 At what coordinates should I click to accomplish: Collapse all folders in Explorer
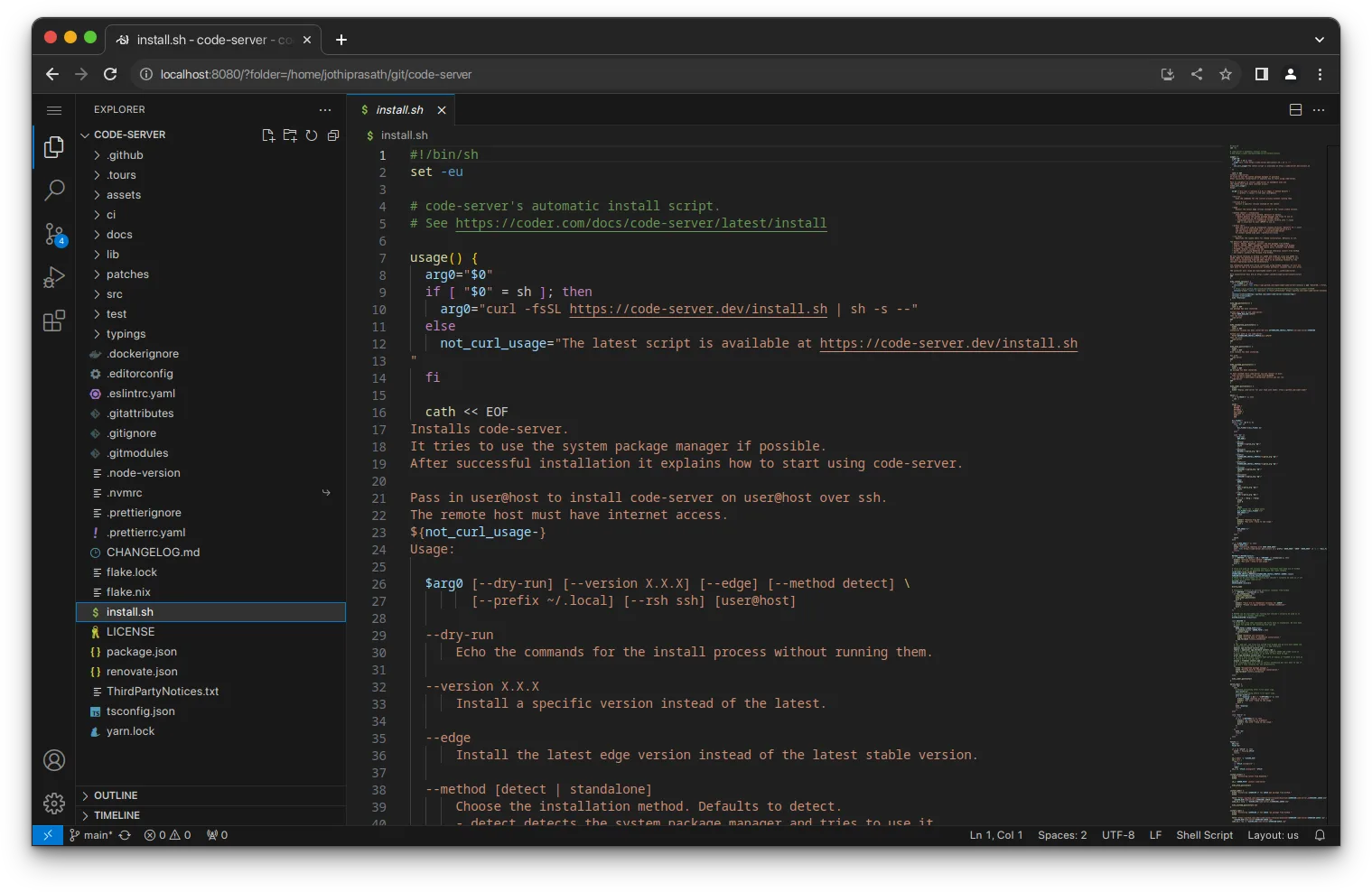click(x=332, y=135)
